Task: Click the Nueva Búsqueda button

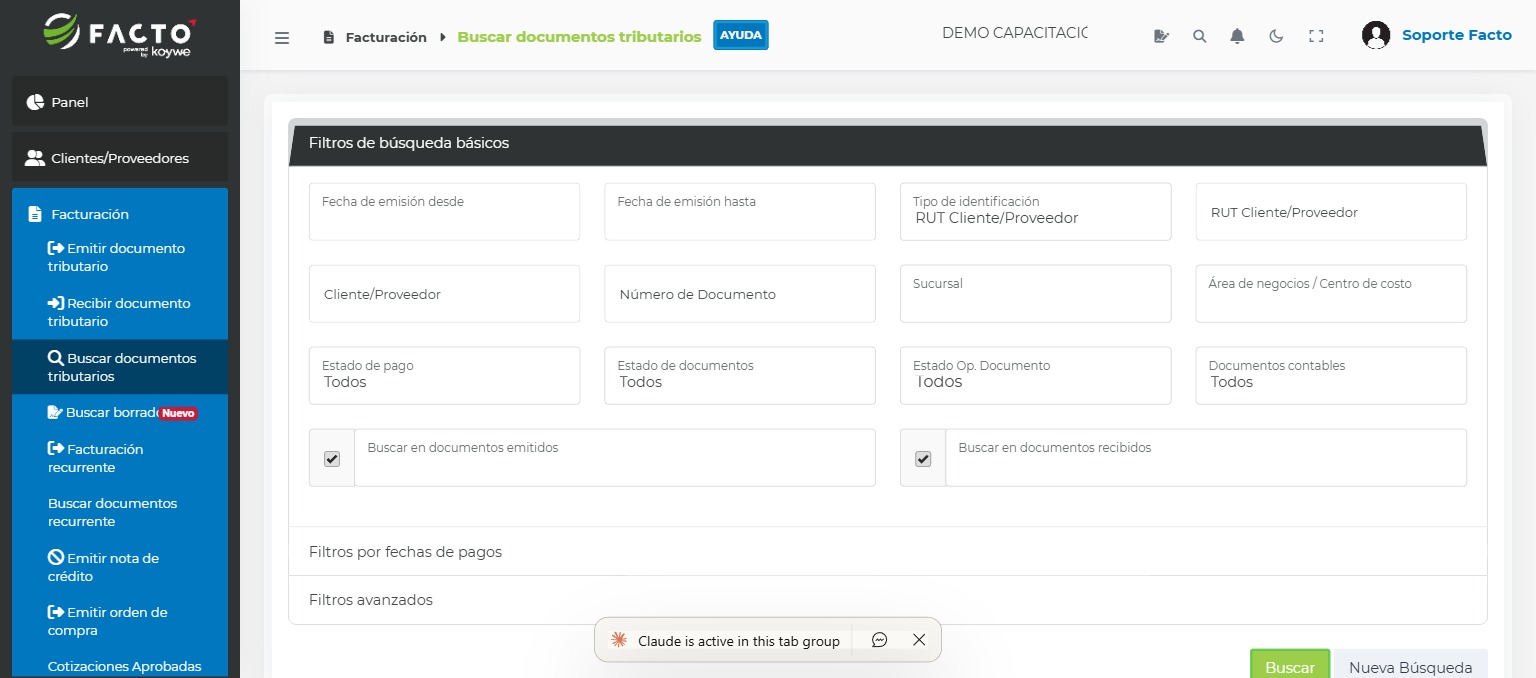Action: pos(1409,667)
